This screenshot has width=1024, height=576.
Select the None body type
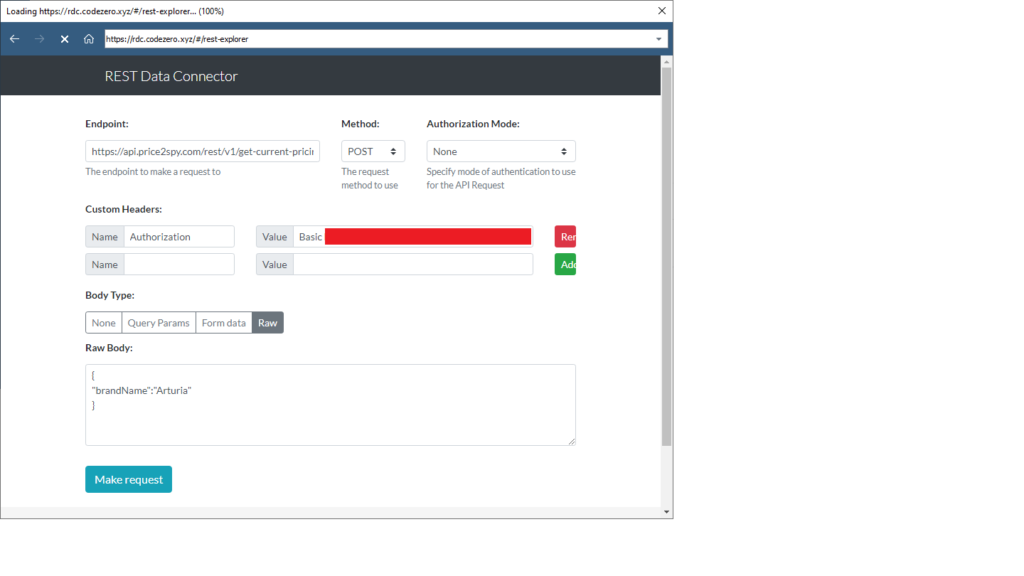coord(103,323)
